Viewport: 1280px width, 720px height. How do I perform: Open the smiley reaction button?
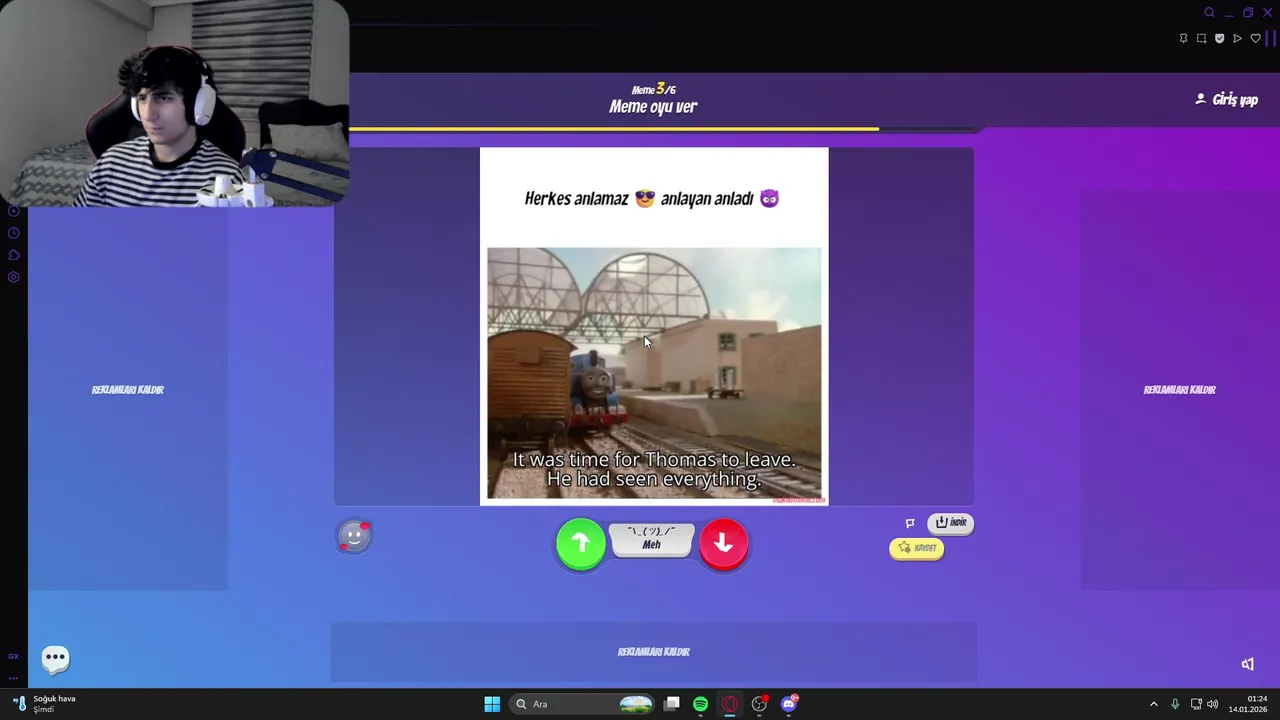click(x=354, y=536)
